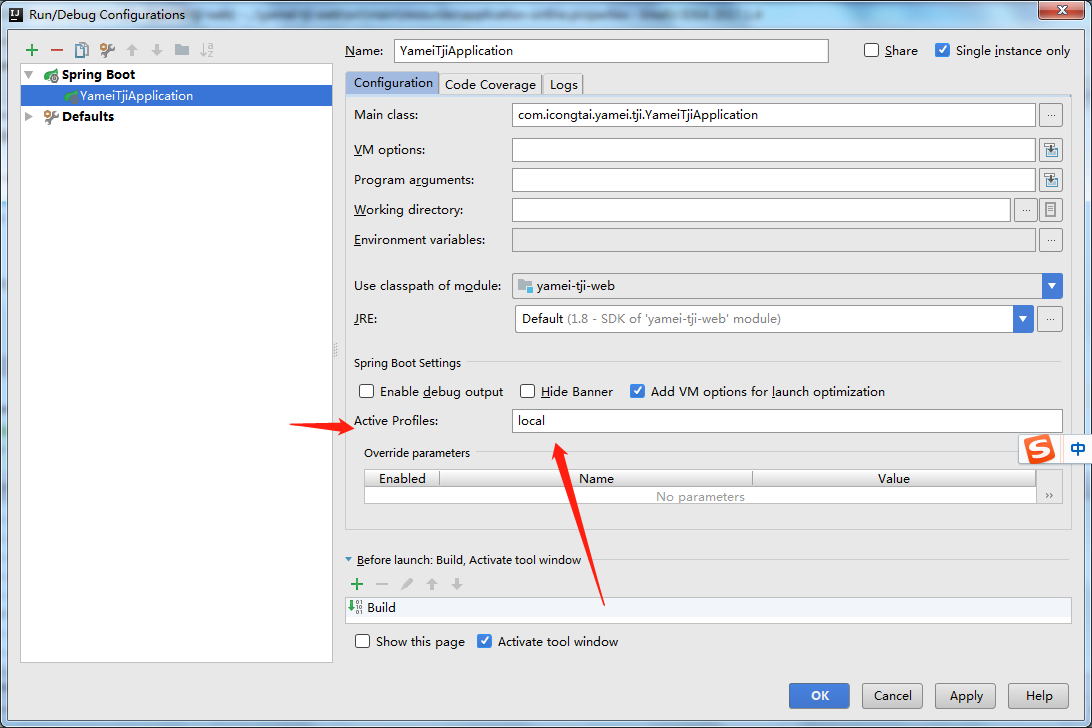Image resolution: width=1092 pixels, height=728 pixels.
Task: Click Enabled column header
Action: tap(402, 478)
